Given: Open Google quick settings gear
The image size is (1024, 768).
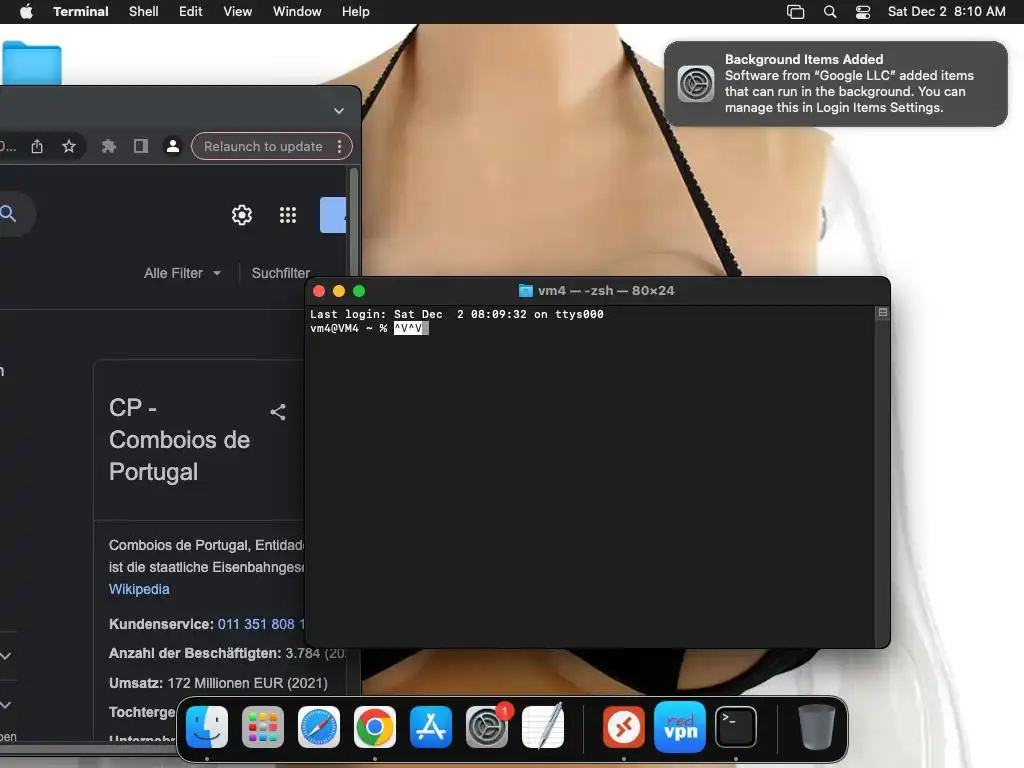Looking at the screenshot, I should [x=242, y=215].
